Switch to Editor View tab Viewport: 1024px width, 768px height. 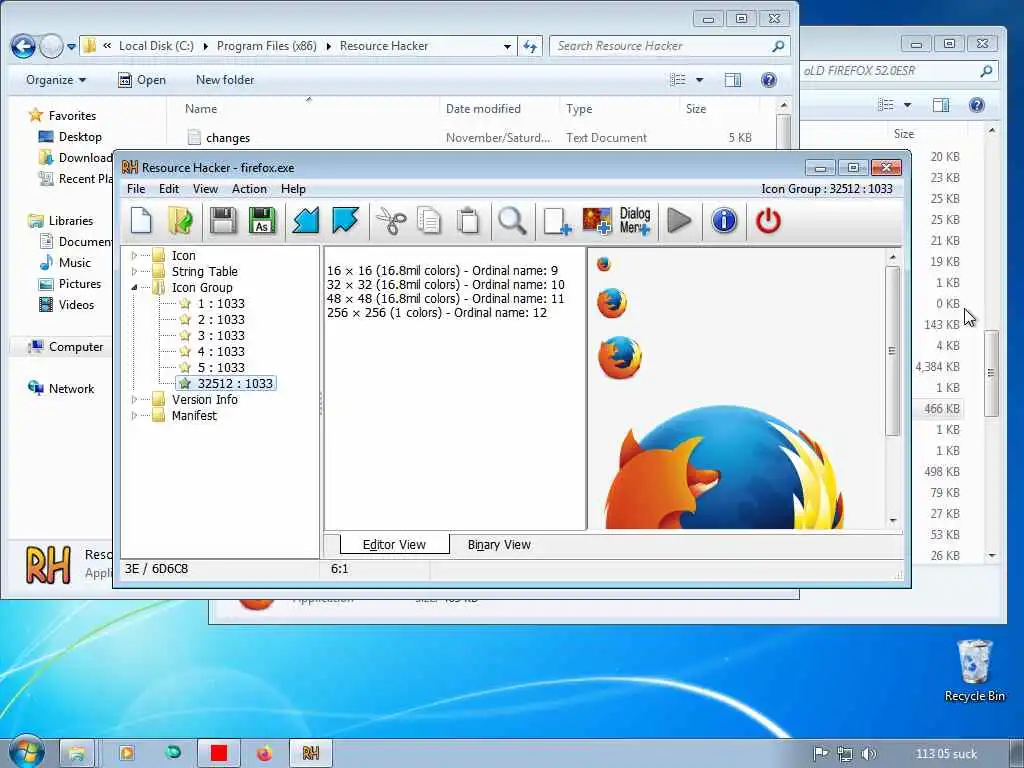[x=394, y=544]
